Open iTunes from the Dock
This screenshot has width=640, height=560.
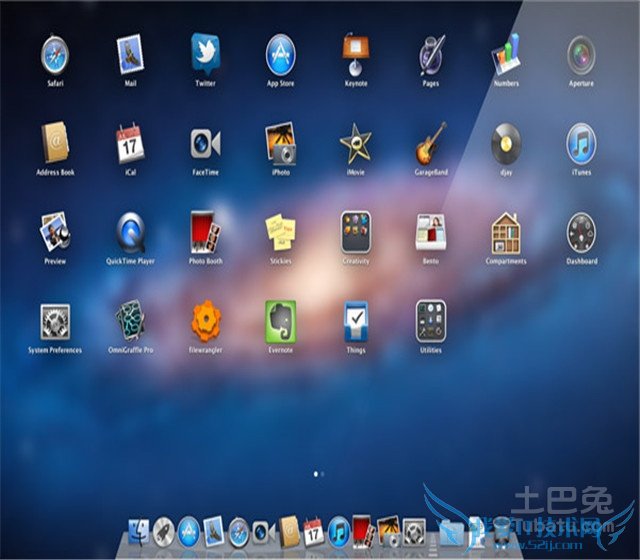tap(338, 530)
